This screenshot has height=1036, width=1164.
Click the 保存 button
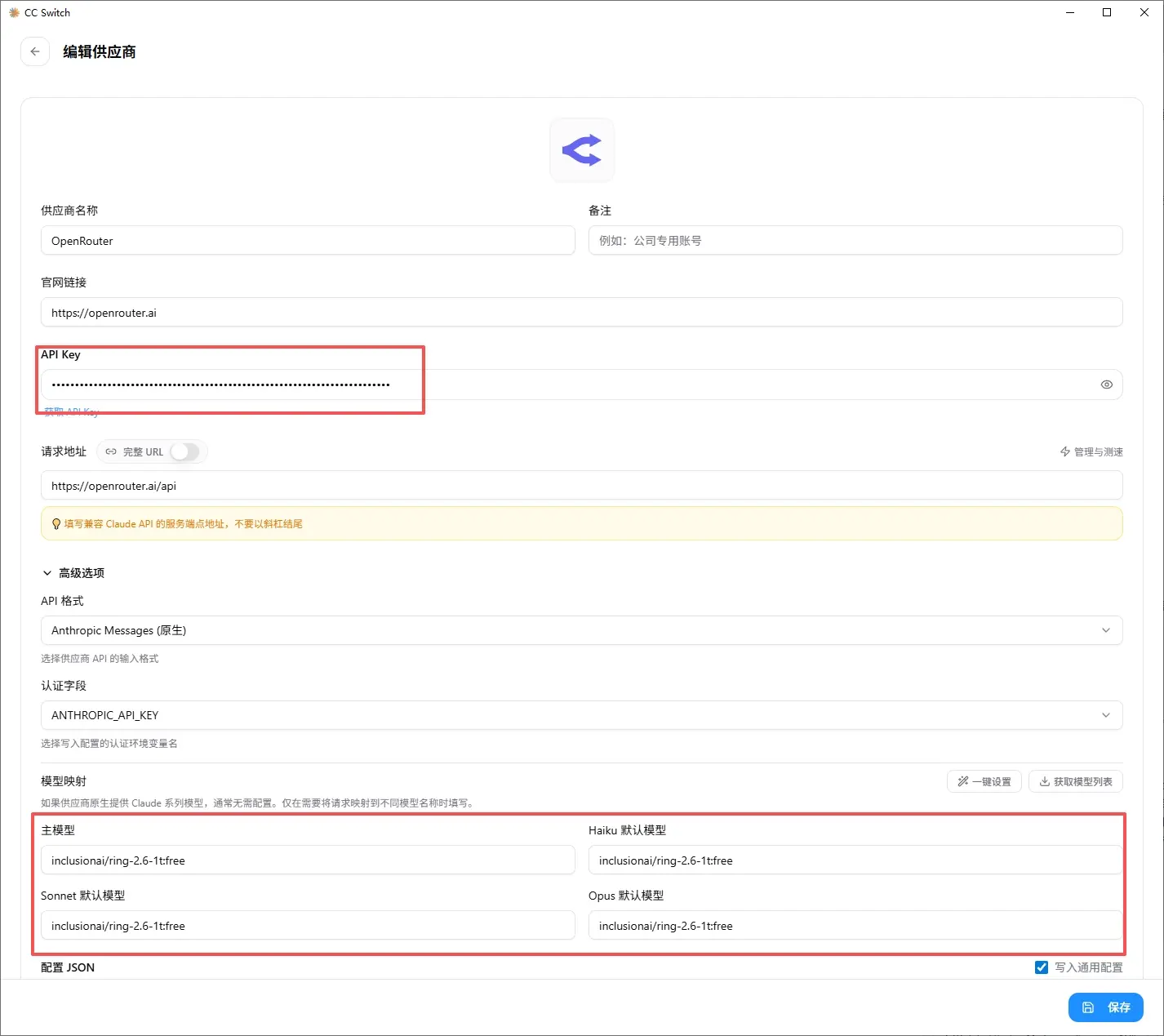(1106, 1007)
